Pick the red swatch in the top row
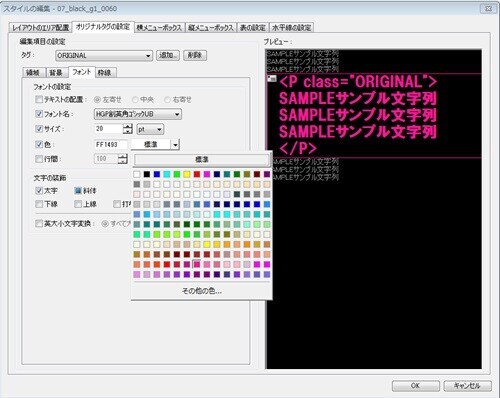The width and height of the screenshot is (500, 398). [x=197, y=174]
